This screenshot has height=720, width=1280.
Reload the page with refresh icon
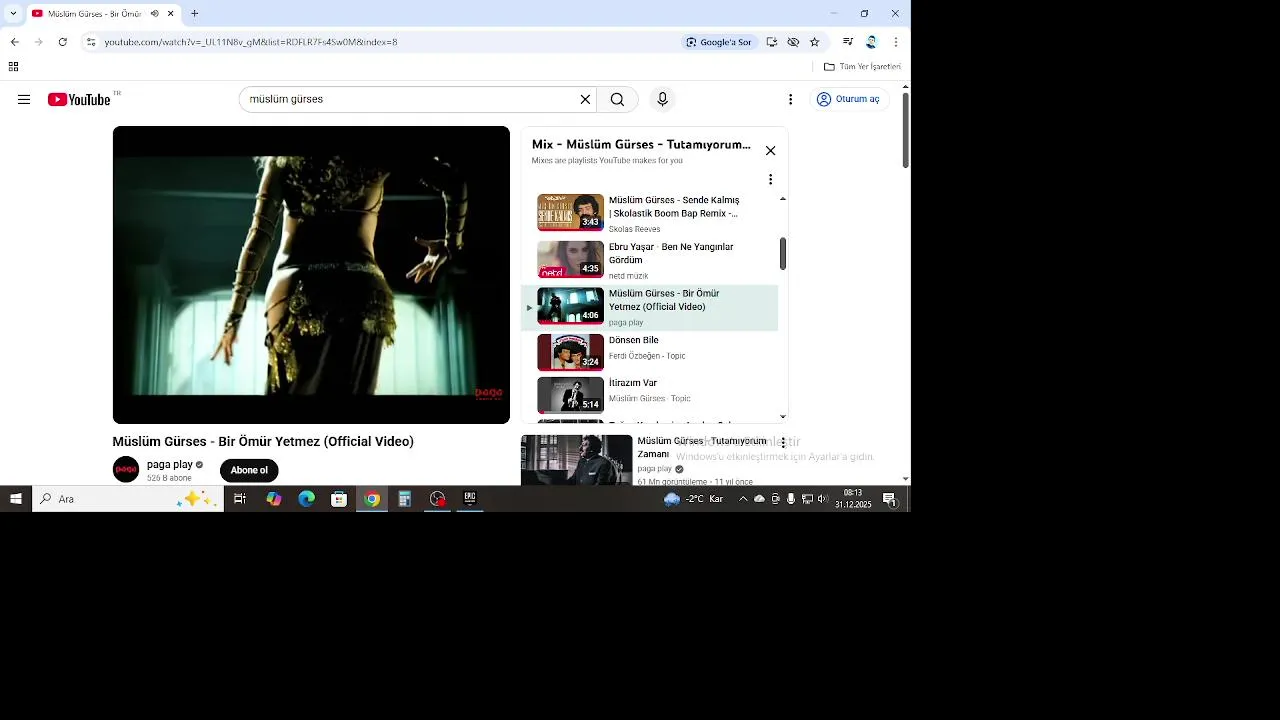(x=62, y=42)
